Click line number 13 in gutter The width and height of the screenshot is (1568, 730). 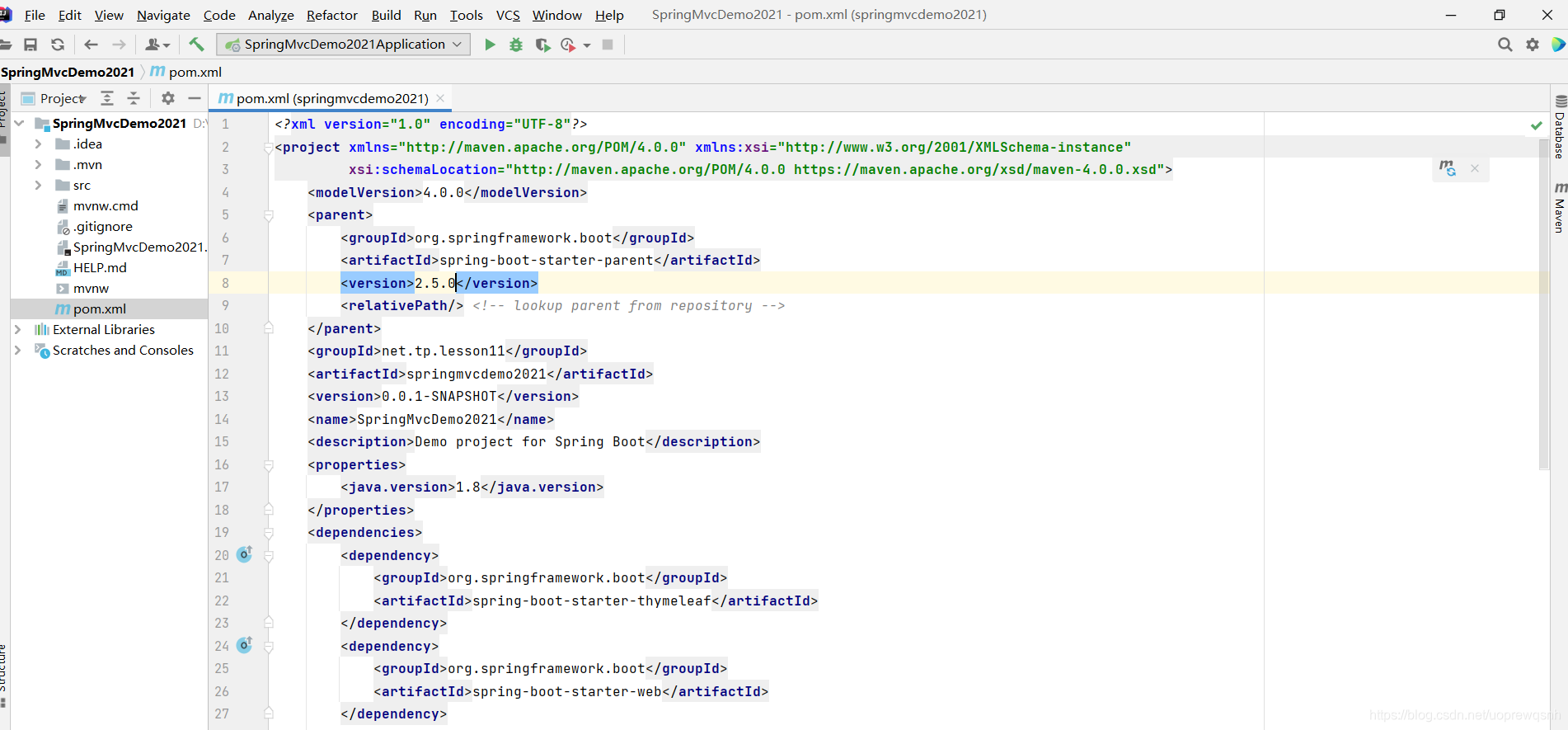pyautogui.click(x=222, y=397)
